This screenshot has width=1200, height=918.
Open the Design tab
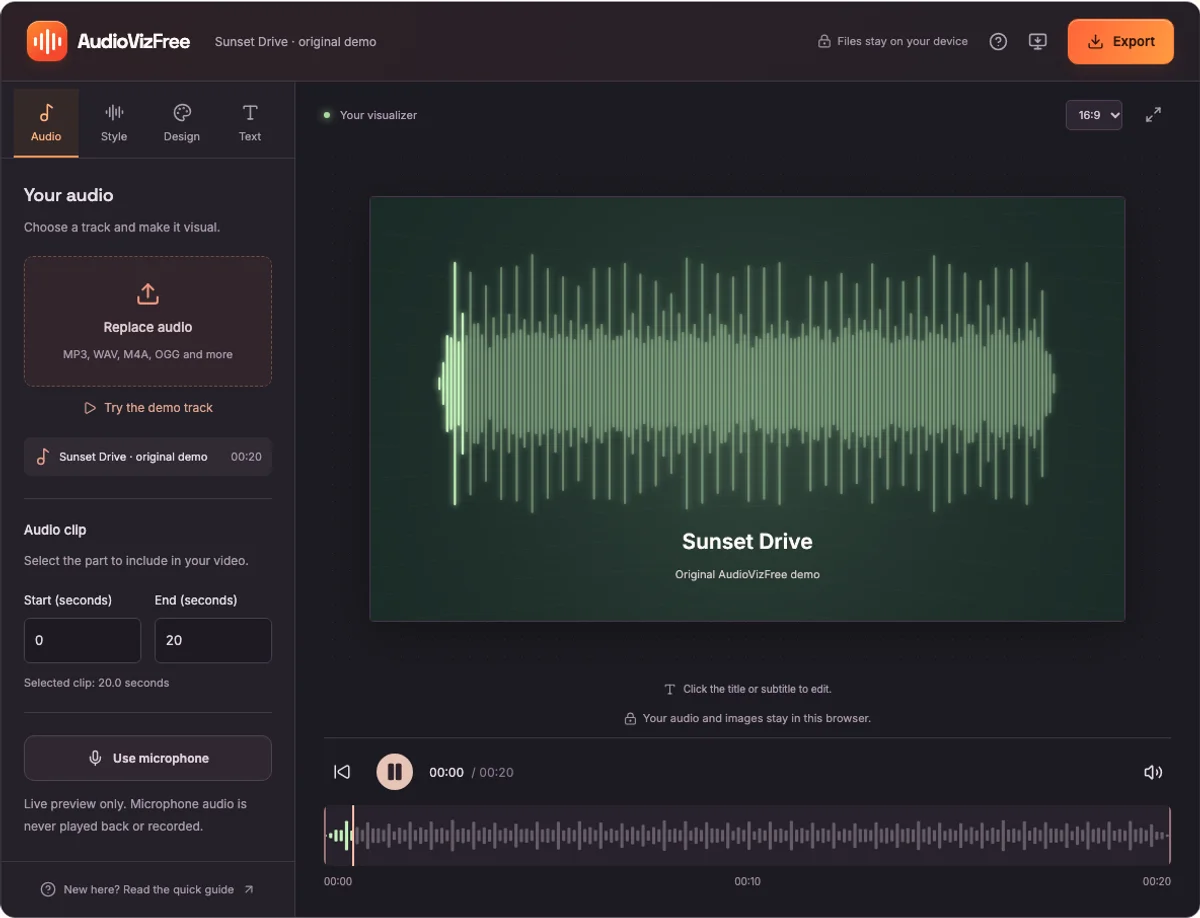coord(182,123)
